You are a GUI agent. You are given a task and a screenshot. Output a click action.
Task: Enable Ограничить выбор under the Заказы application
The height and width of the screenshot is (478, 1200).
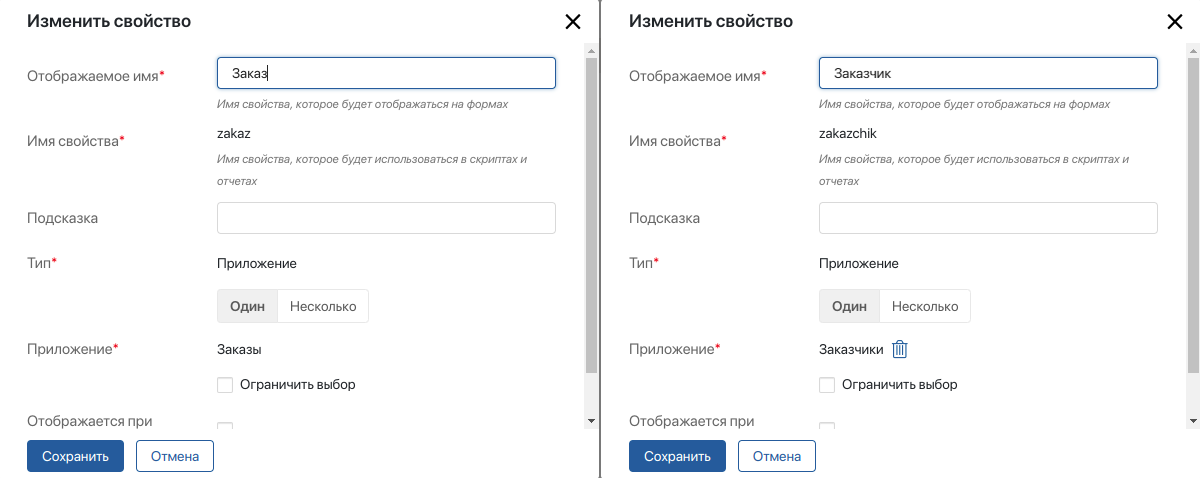(x=225, y=384)
